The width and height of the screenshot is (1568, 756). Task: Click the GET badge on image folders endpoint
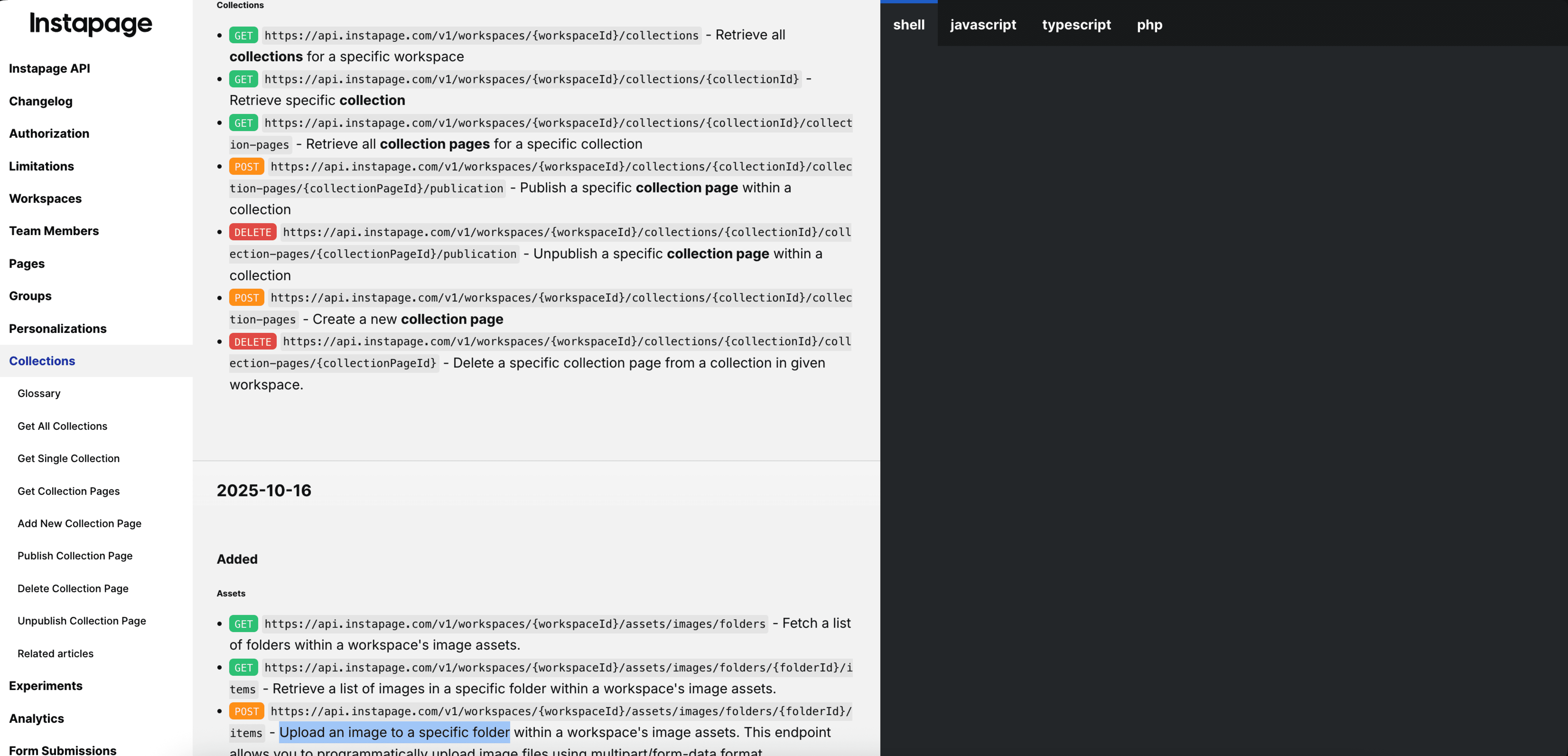coord(243,624)
